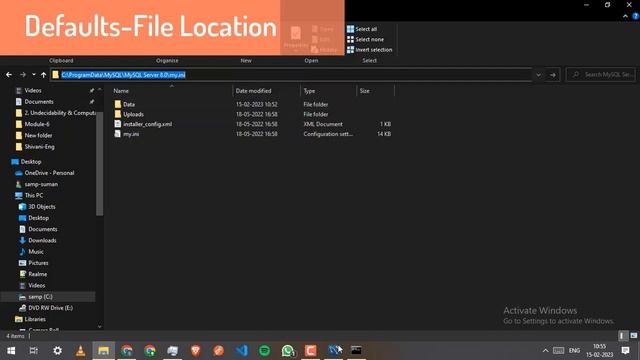Image resolution: width=640 pixels, height=360 pixels.
Task: Select installer_config.xml file
Action: click(x=148, y=124)
